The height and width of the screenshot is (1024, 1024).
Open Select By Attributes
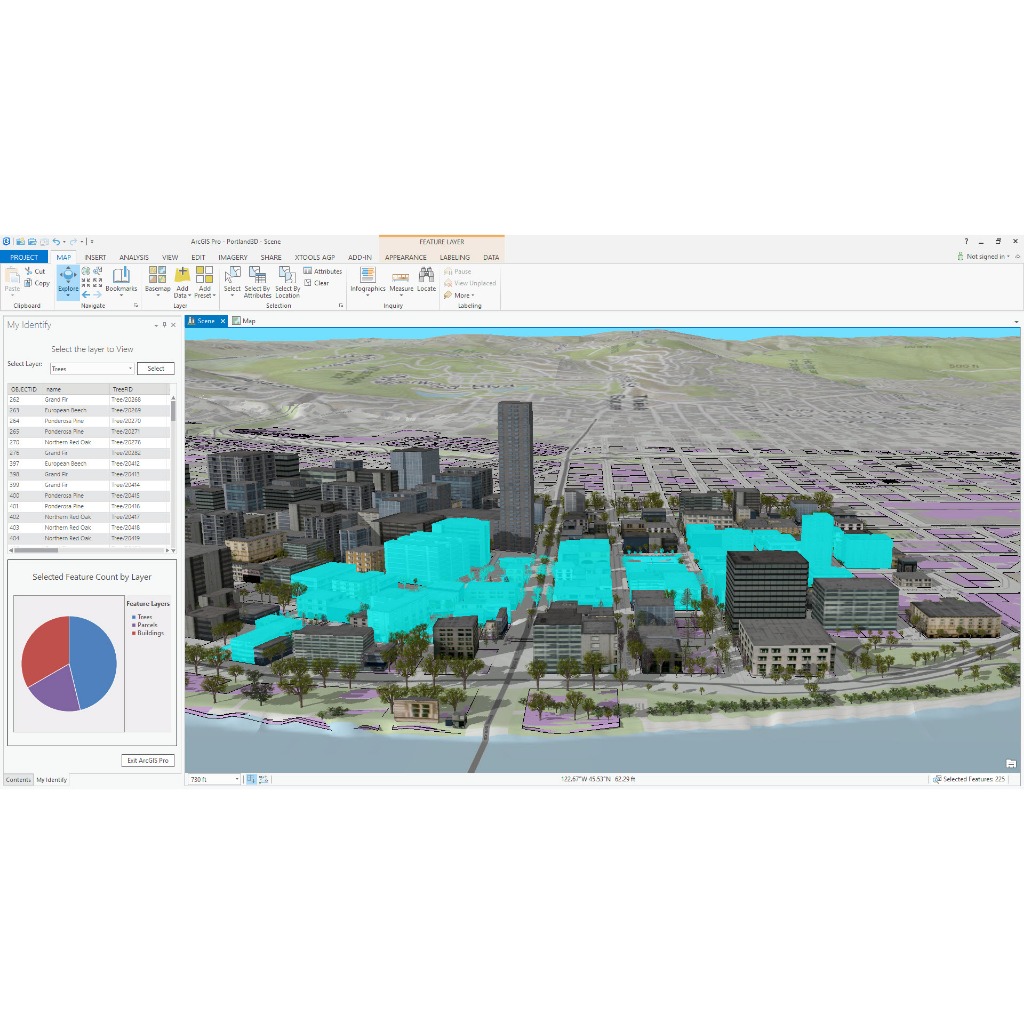(x=257, y=281)
